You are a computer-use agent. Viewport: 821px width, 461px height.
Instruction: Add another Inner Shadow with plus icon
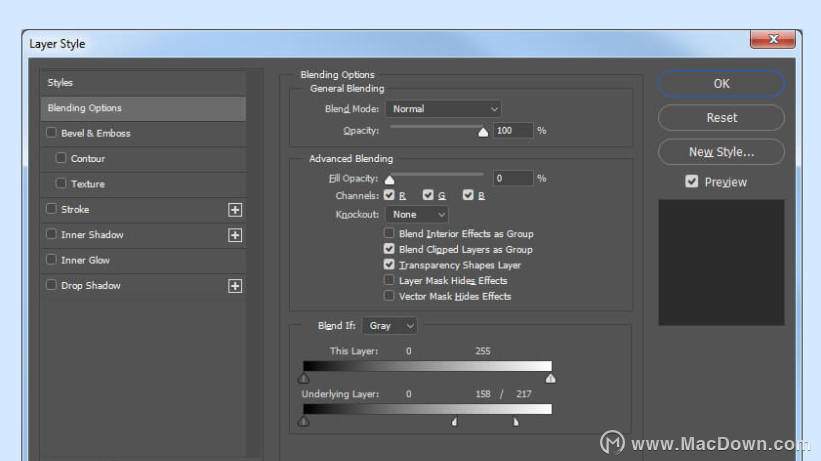point(235,235)
